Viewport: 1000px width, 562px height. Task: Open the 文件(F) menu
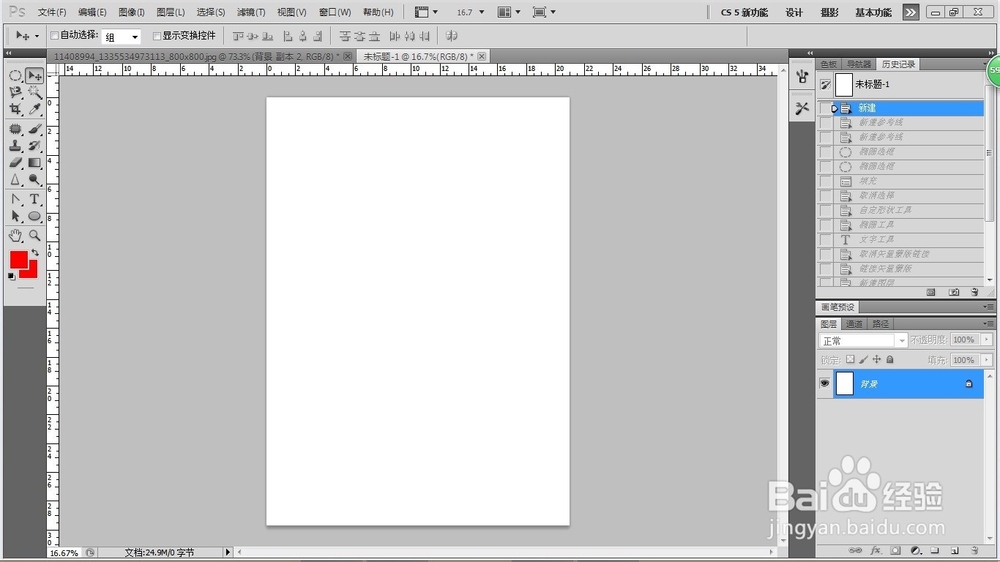tap(52, 12)
